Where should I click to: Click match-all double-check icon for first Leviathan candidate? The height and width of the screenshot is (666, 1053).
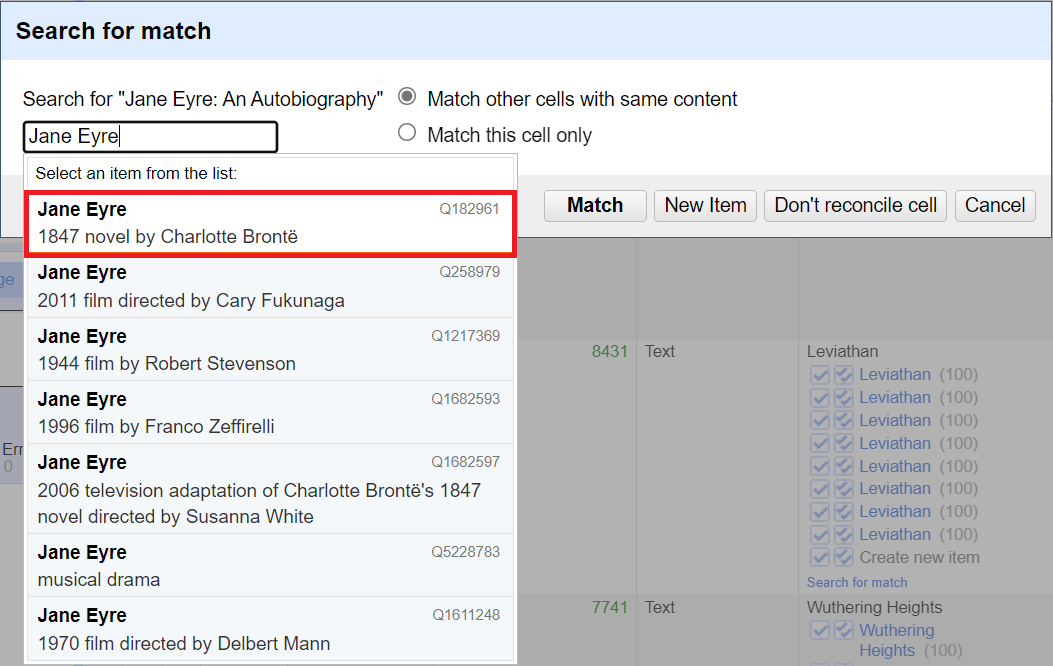coord(843,375)
